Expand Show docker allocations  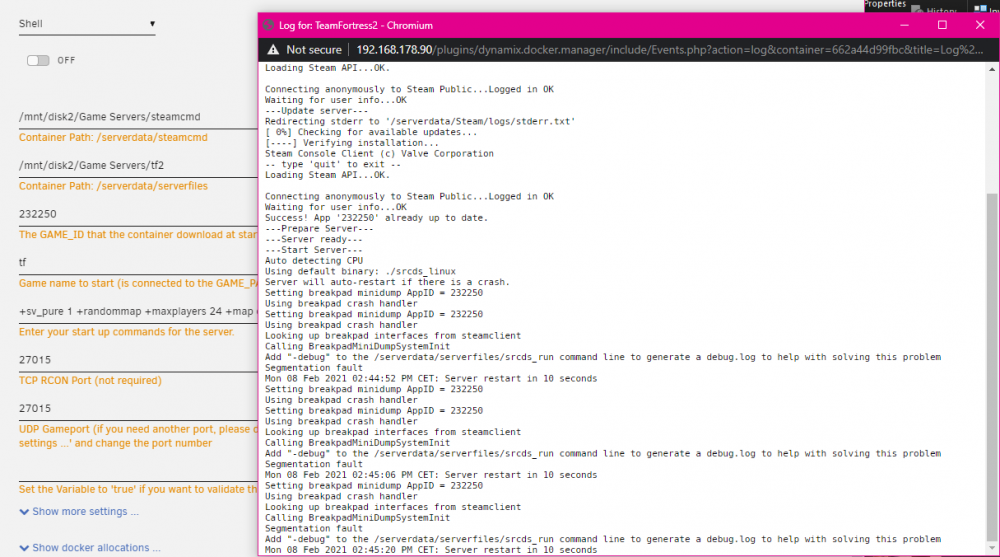click(x=90, y=548)
